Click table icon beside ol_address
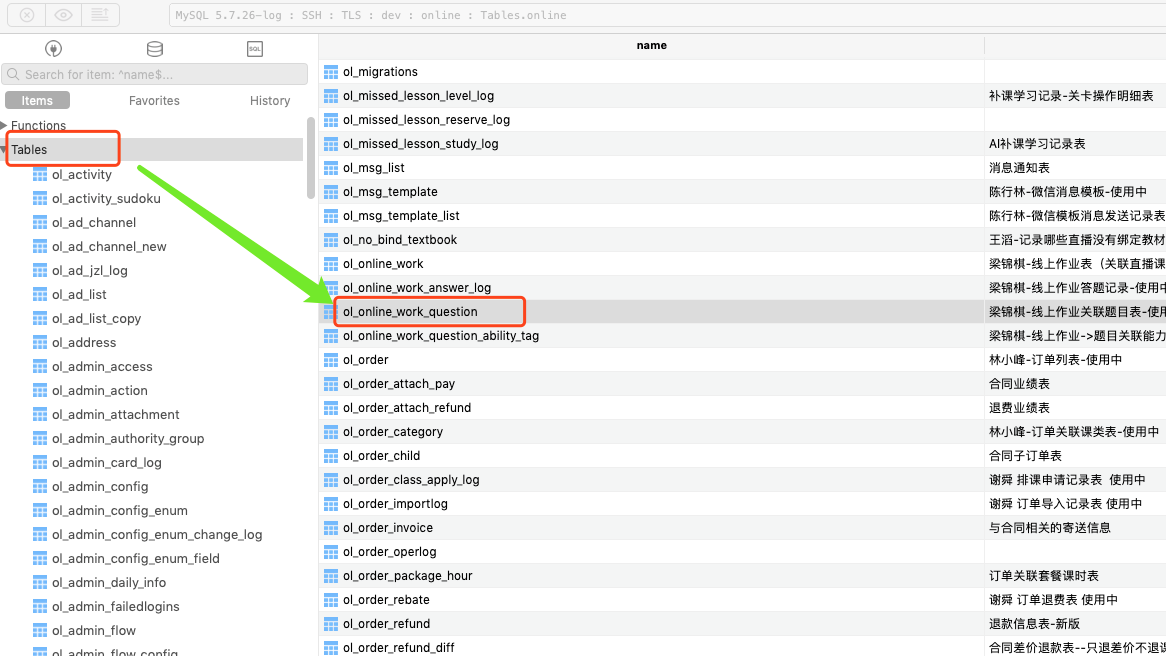 pyautogui.click(x=40, y=343)
